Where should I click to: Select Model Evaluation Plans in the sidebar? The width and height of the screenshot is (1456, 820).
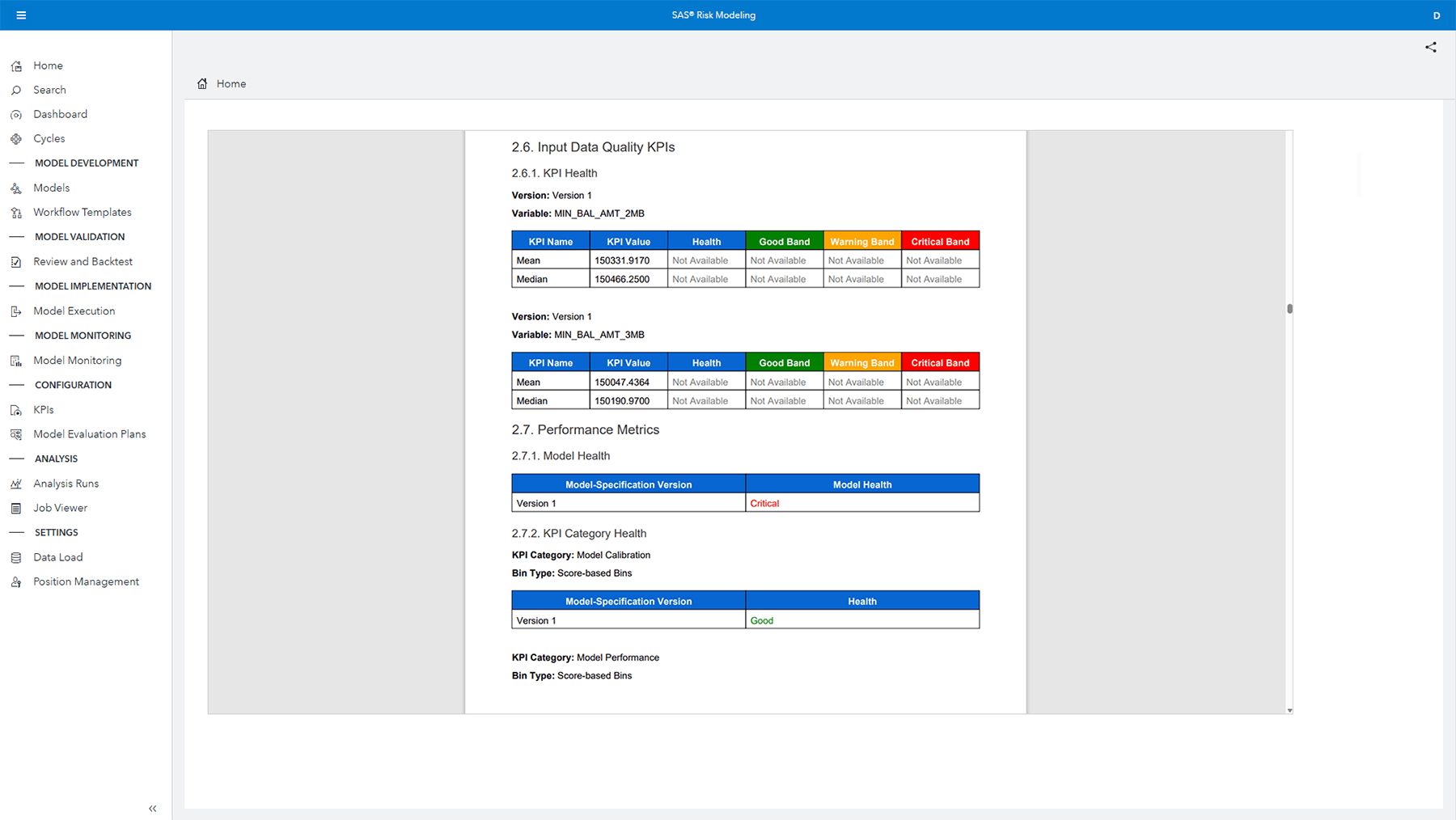(x=89, y=433)
